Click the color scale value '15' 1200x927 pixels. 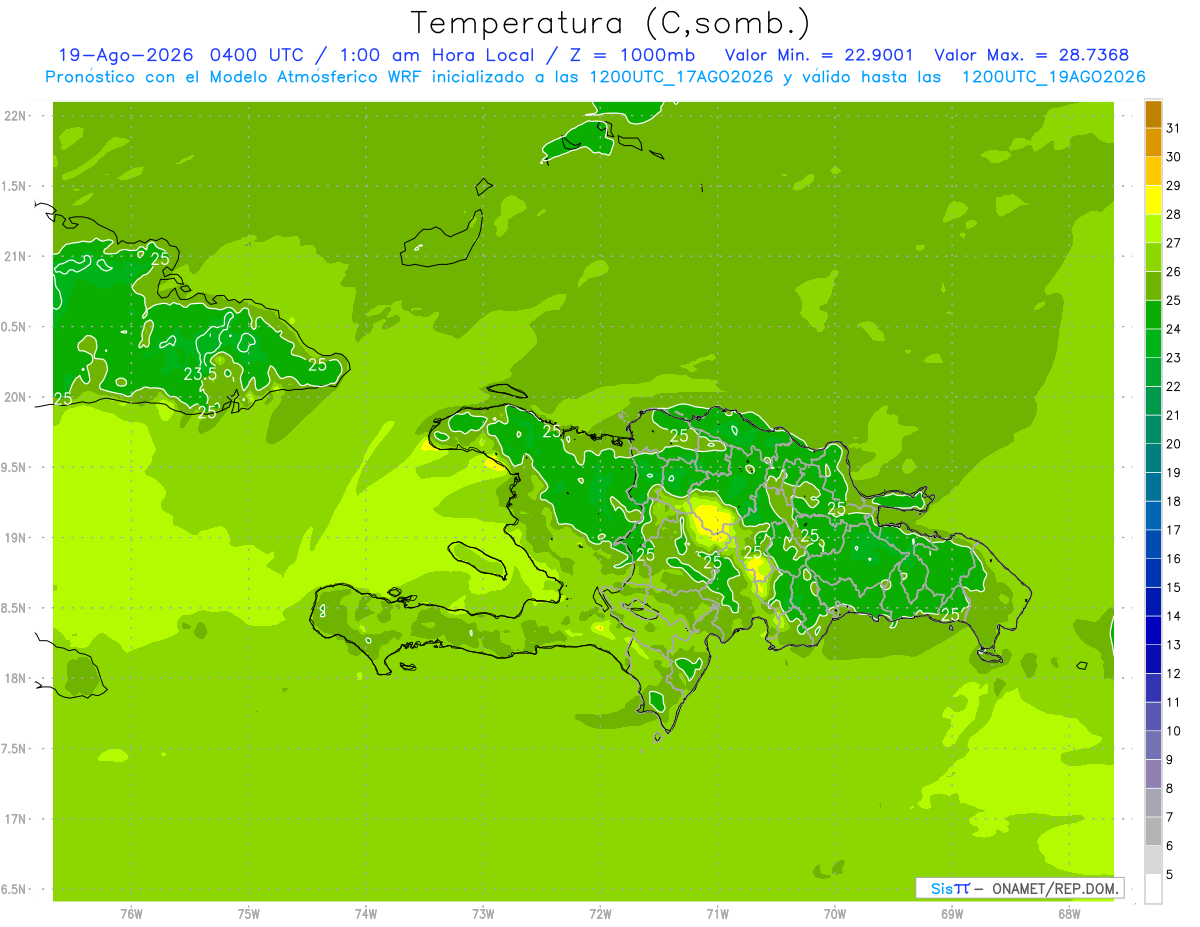pyautogui.click(x=1173, y=588)
